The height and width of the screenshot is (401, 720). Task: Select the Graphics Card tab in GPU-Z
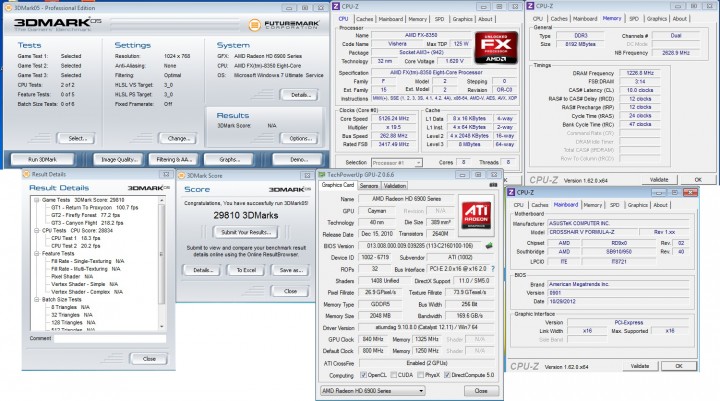(x=338, y=185)
